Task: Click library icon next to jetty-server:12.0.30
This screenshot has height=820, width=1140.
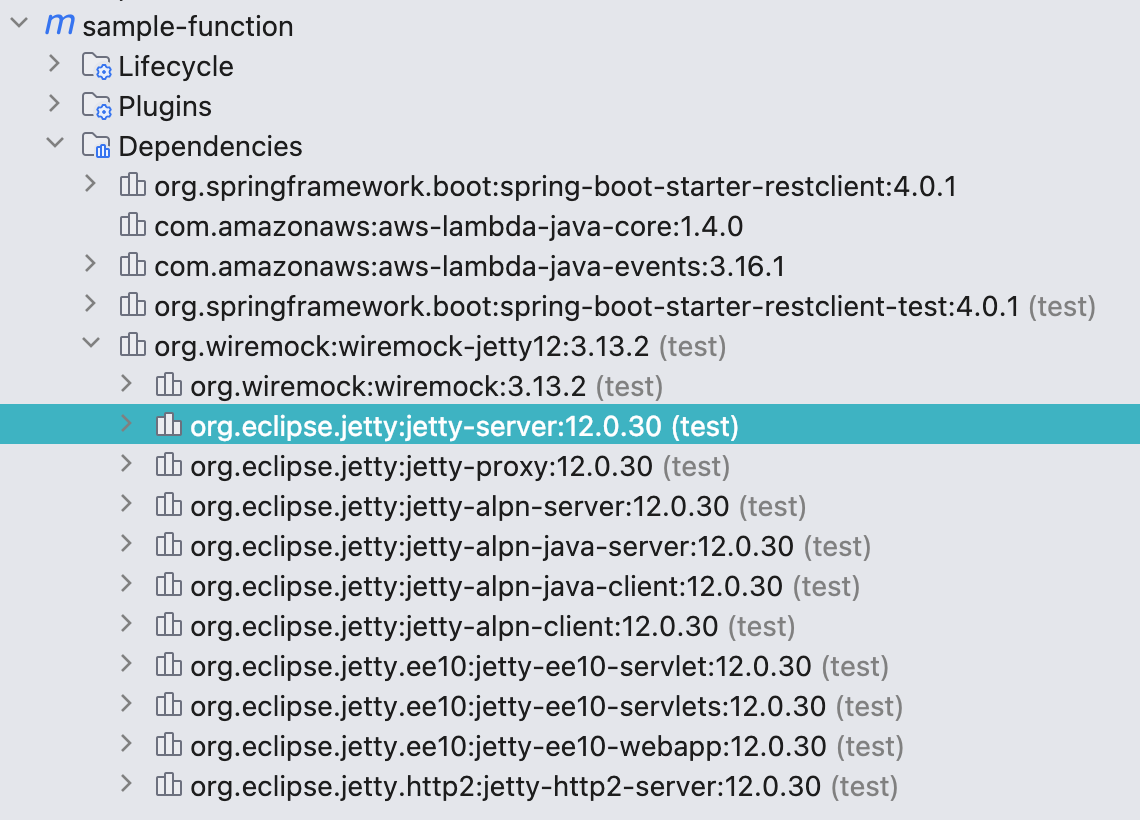Action: [x=168, y=426]
